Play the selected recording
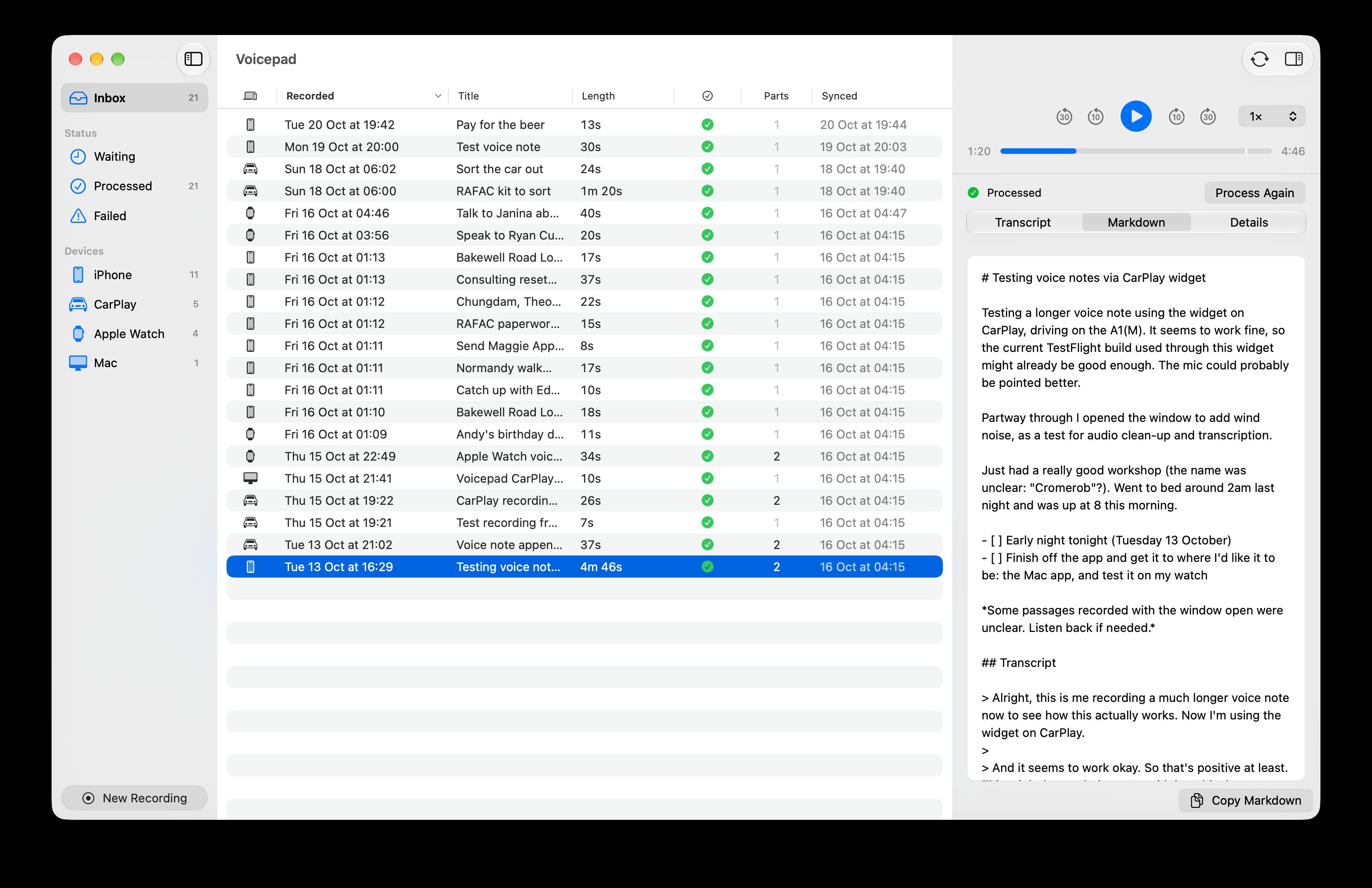The height and width of the screenshot is (888, 1372). coord(1136,117)
